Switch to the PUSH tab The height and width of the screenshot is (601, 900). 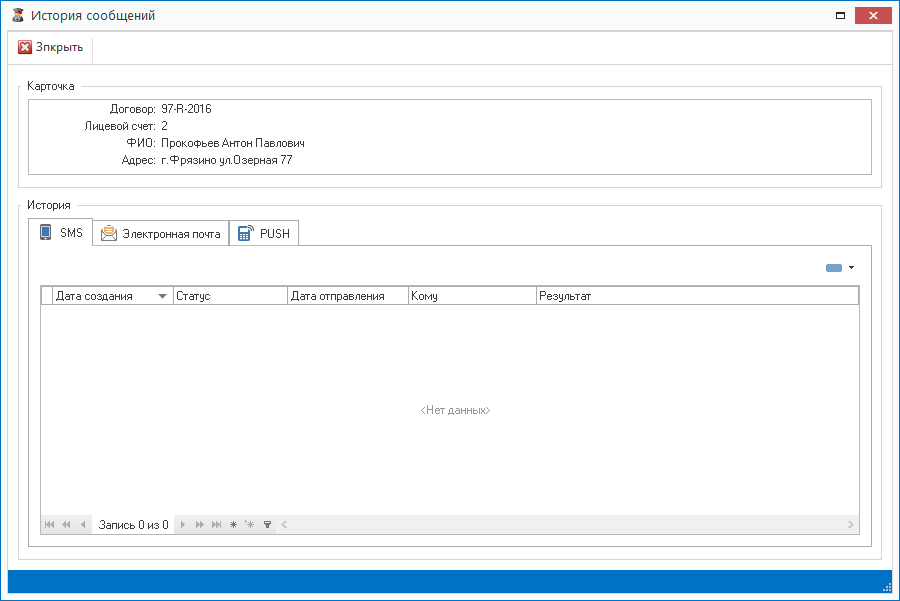point(264,234)
